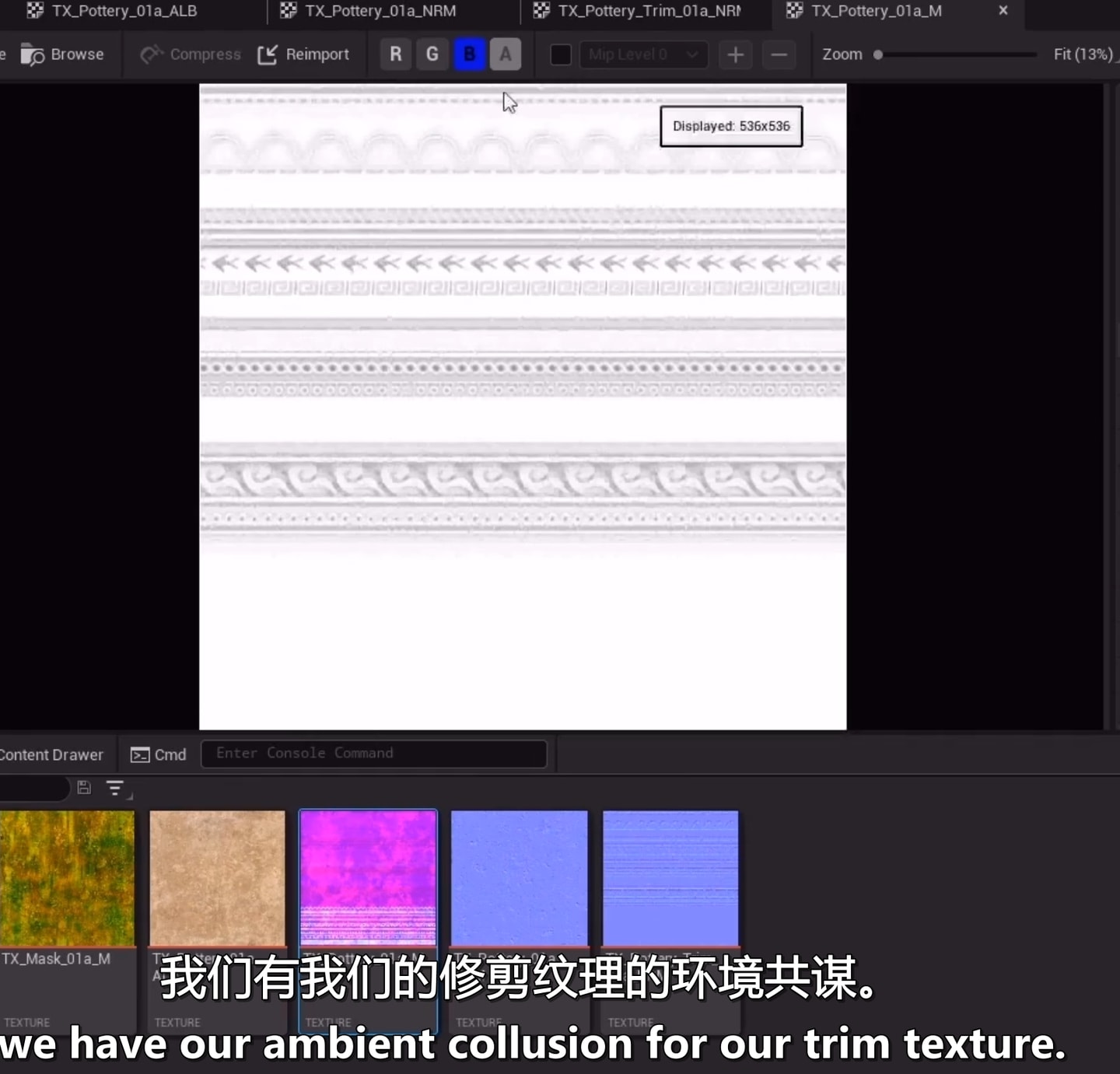This screenshot has height=1074, width=1120.
Task: Click the Compress button
Action: [191, 54]
